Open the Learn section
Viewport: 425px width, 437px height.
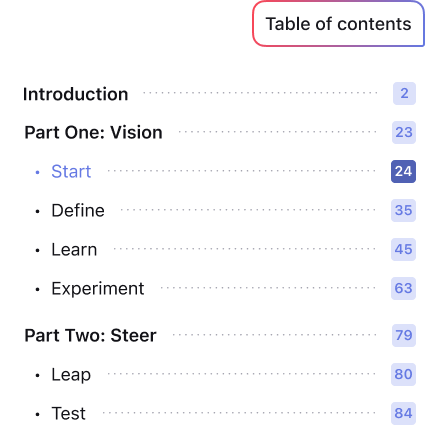pyautogui.click(x=74, y=249)
